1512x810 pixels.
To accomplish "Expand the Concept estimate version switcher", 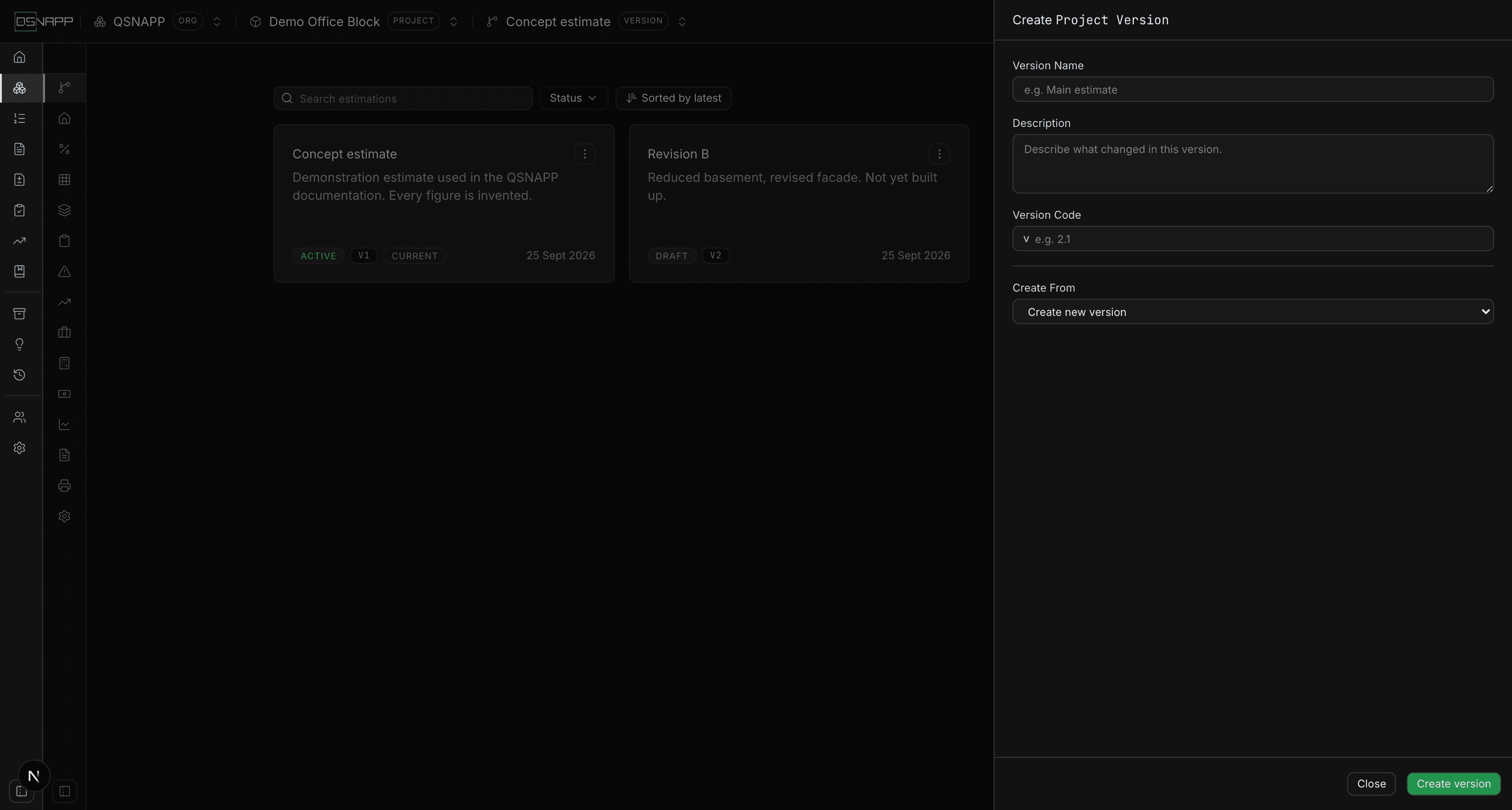I will [x=682, y=22].
